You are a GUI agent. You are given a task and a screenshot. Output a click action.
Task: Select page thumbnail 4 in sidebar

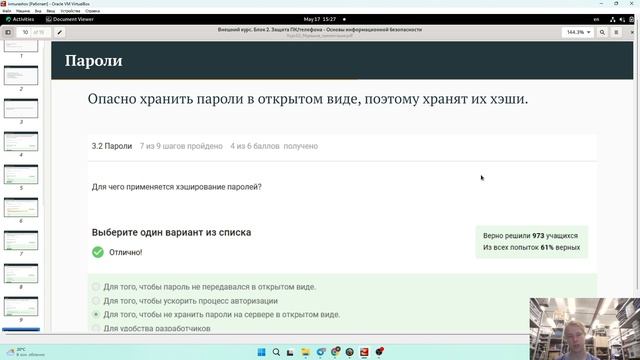(x=21, y=142)
